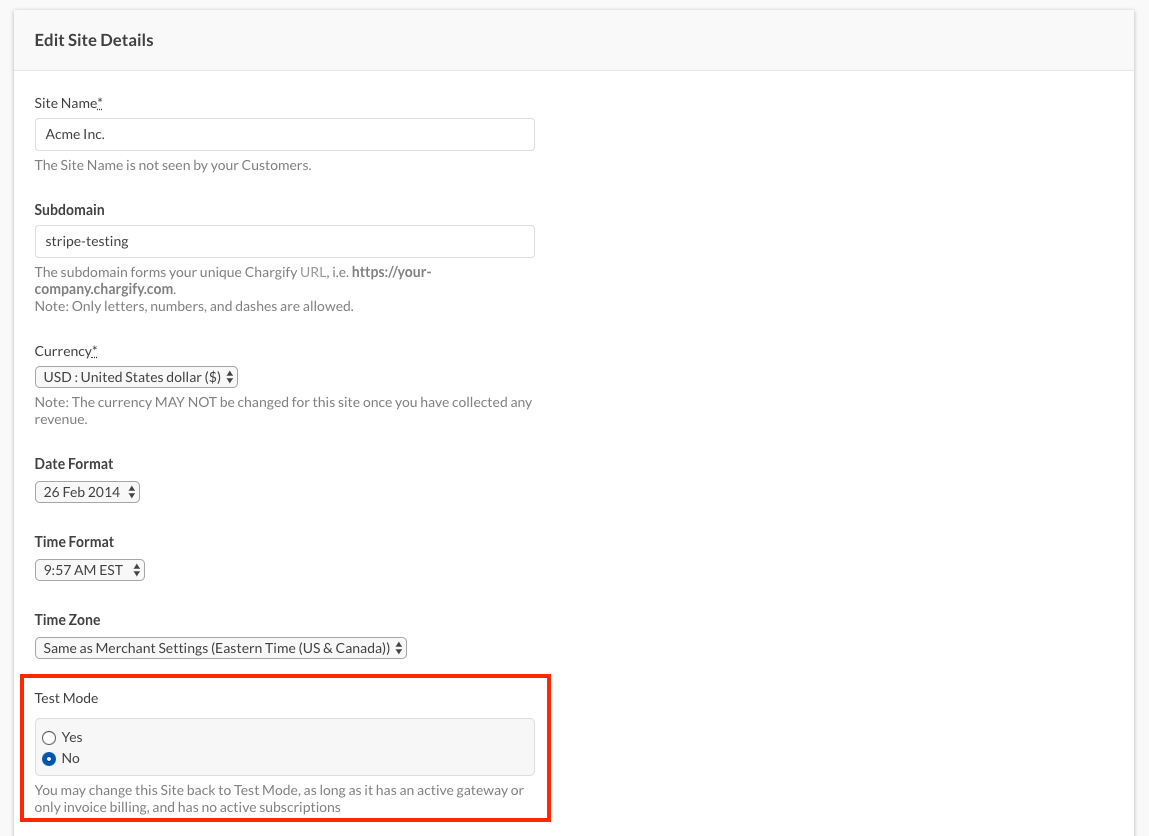Click the Edit Site Details heading

(94, 40)
